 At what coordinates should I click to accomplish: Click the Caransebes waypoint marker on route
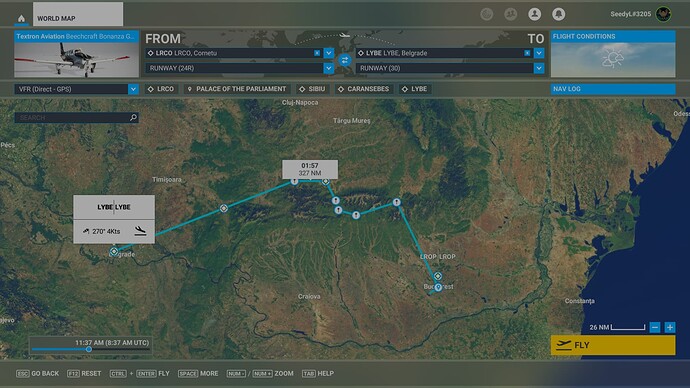click(224, 208)
